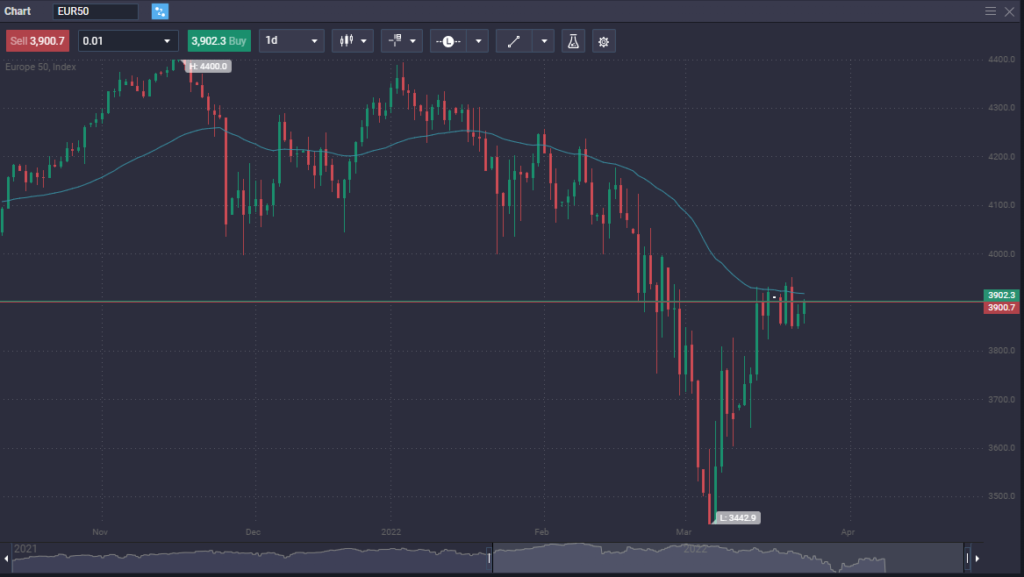The height and width of the screenshot is (577, 1024).
Task: Click the clock time-scale icon
Action: tap(449, 41)
